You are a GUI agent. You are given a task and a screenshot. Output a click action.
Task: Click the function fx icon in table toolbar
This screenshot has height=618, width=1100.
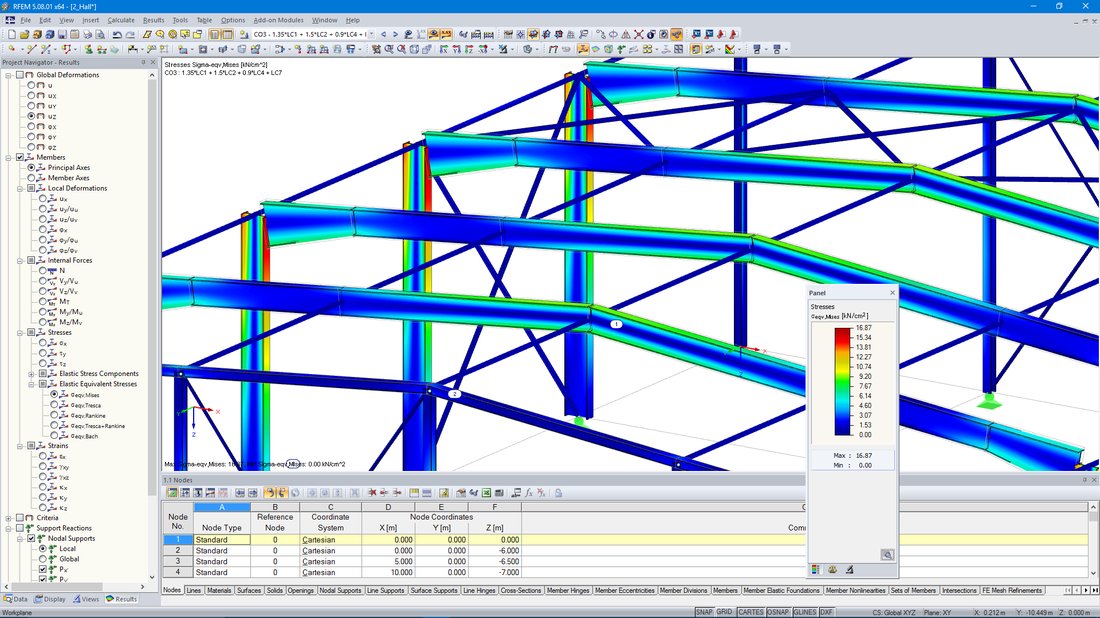(529, 493)
